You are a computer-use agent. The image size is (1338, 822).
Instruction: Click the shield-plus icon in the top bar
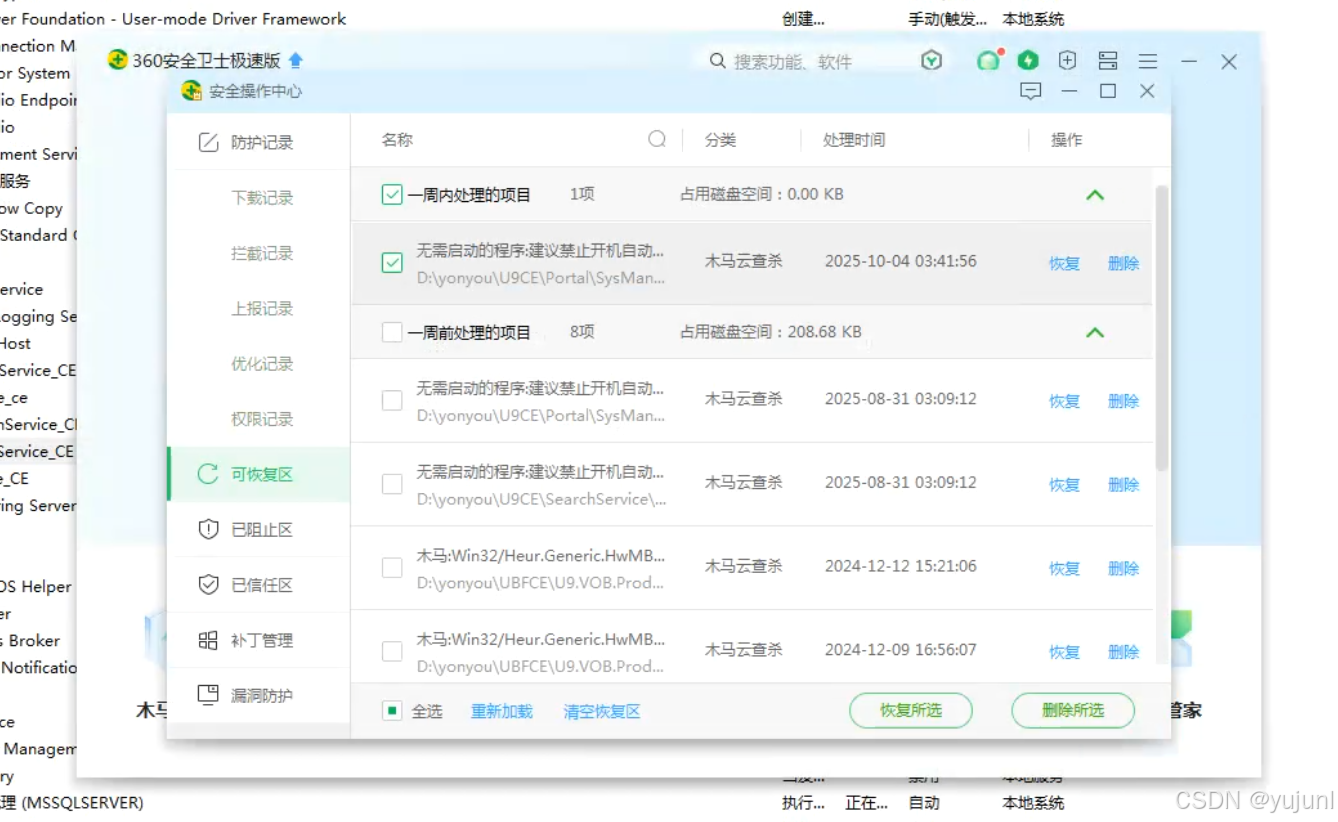(1068, 61)
